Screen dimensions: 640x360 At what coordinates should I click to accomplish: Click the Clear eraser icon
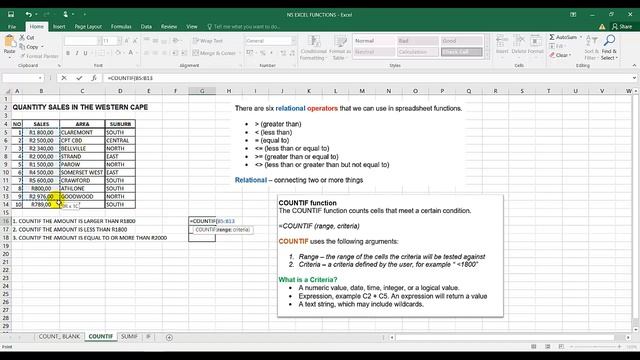(x=552, y=55)
